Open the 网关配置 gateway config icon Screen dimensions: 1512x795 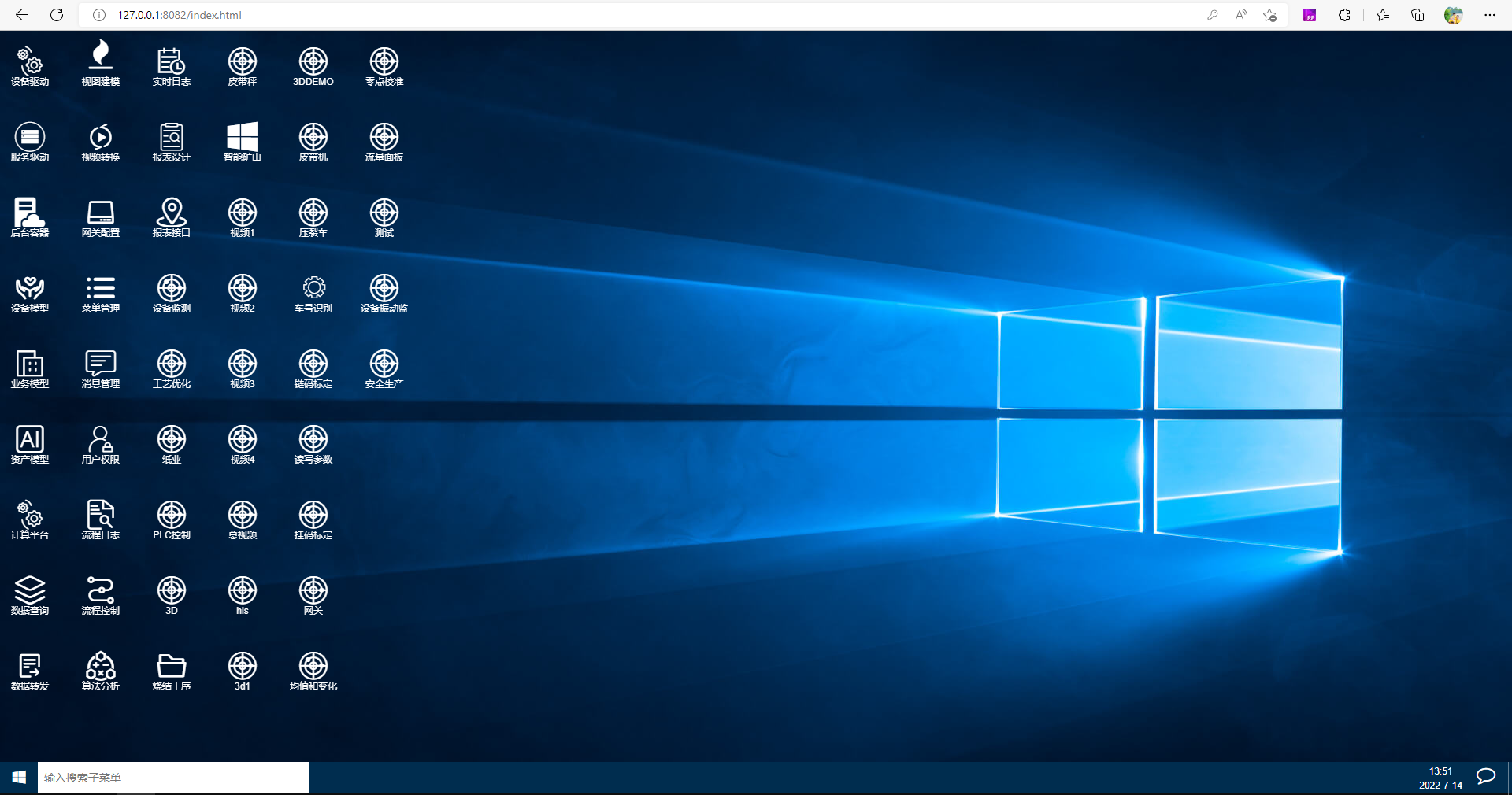[x=101, y=217]
